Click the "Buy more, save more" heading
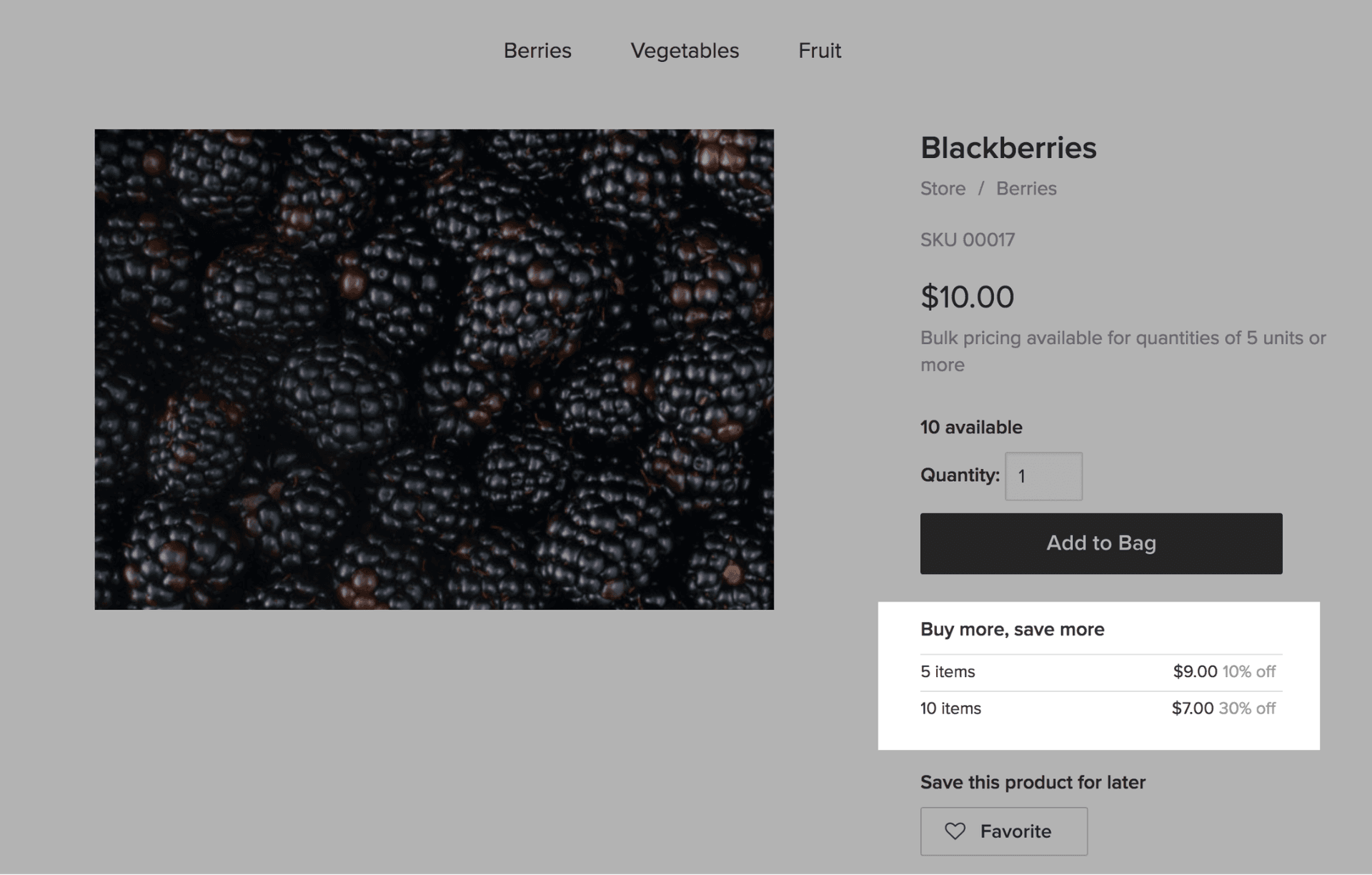This screenshot has width=1372, height=875. pyautogui.click(x=1012, y=629)
